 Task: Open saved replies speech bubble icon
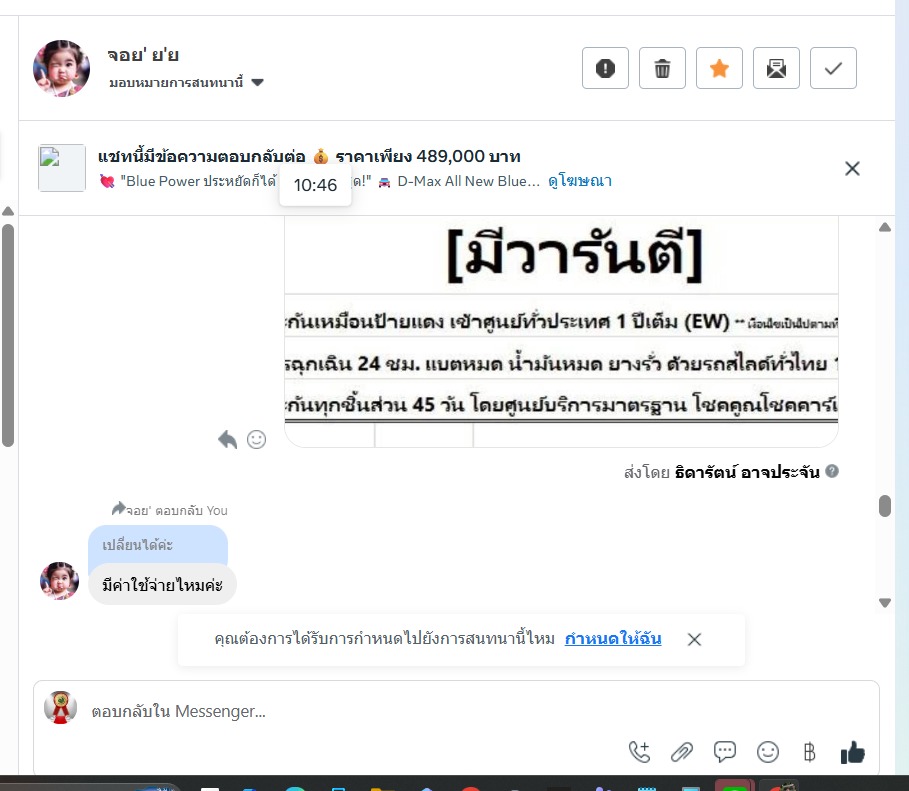point(725,752)
